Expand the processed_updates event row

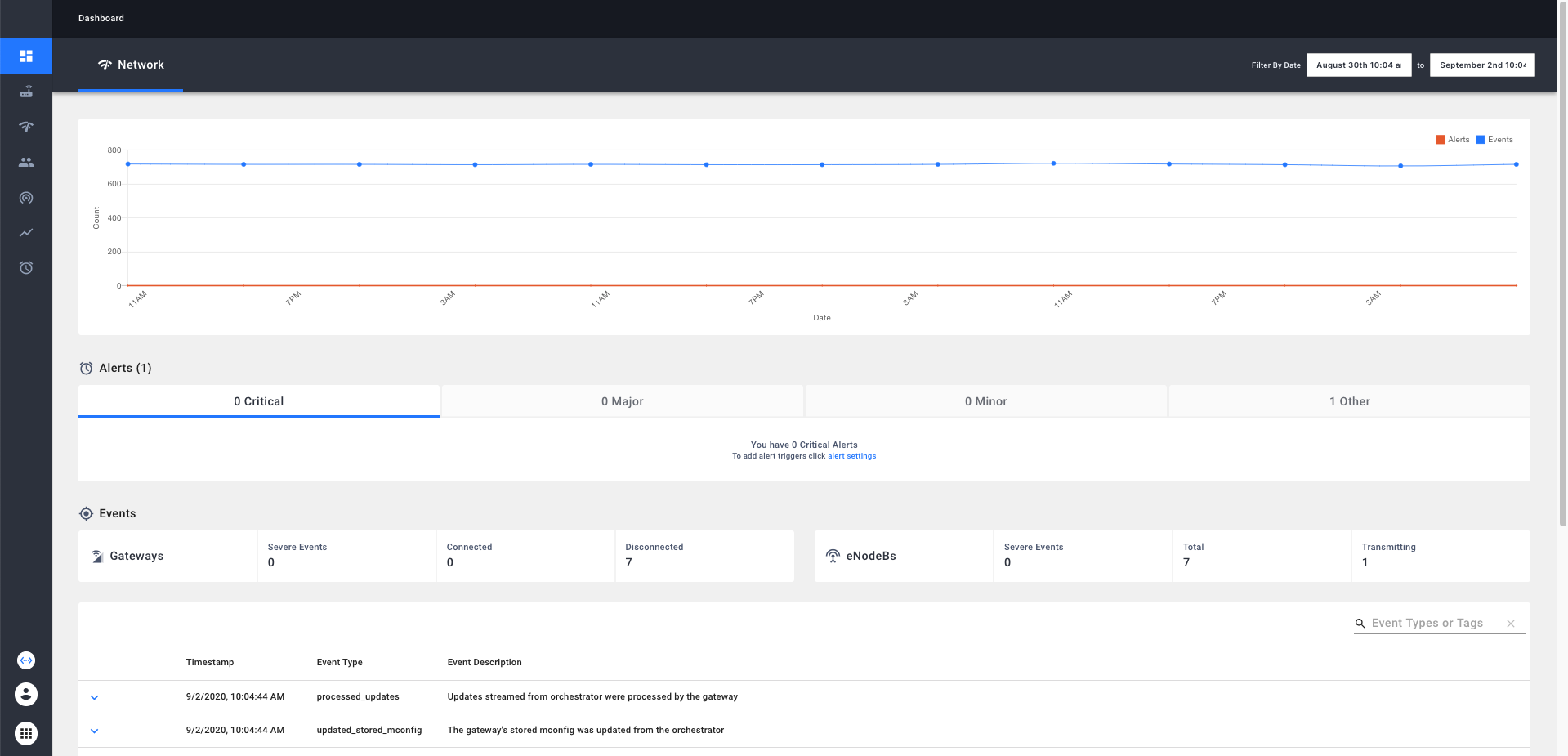pos(94,697)
